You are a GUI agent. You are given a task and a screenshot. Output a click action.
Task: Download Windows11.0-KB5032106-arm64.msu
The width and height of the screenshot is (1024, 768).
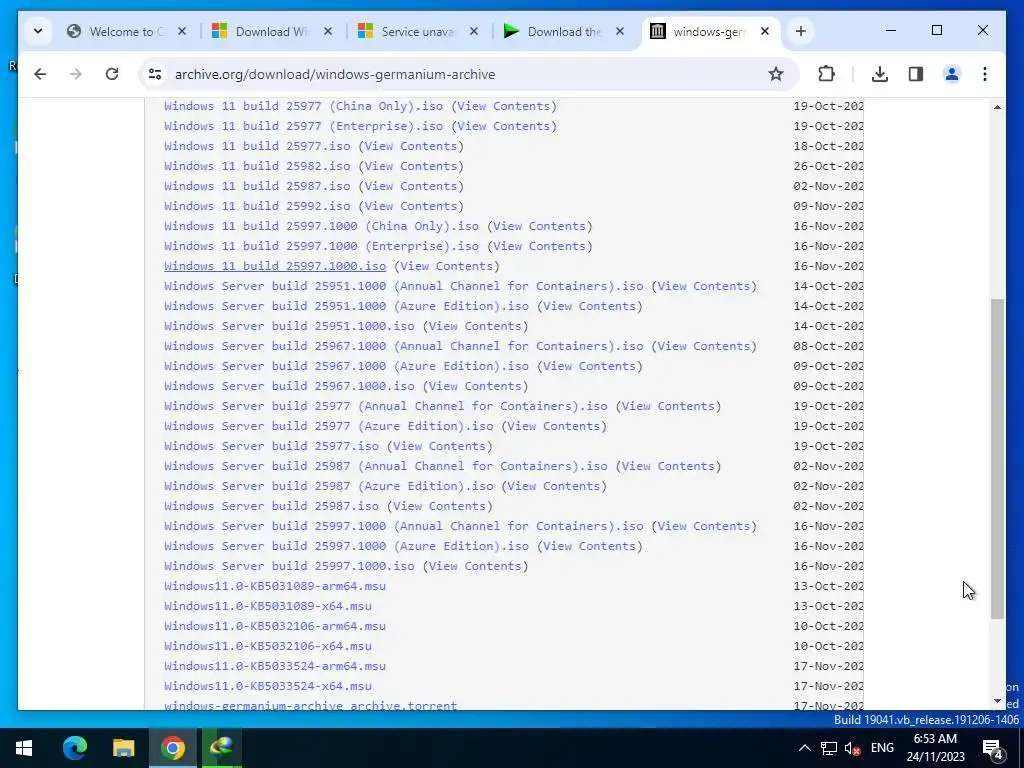click(x=275, y=626)
